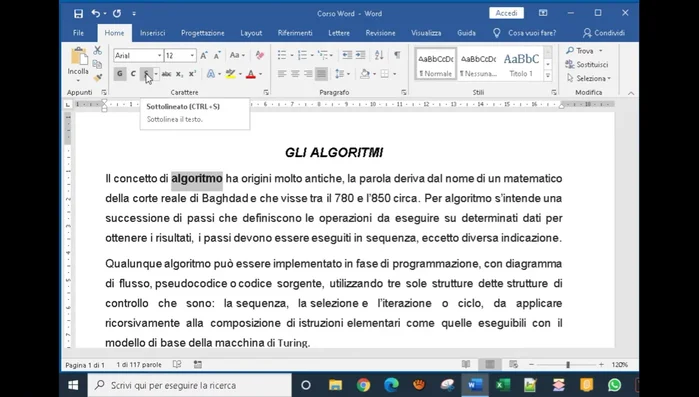Align text right
This screenshot has height=397, width=699.
[x=308, y=74]
